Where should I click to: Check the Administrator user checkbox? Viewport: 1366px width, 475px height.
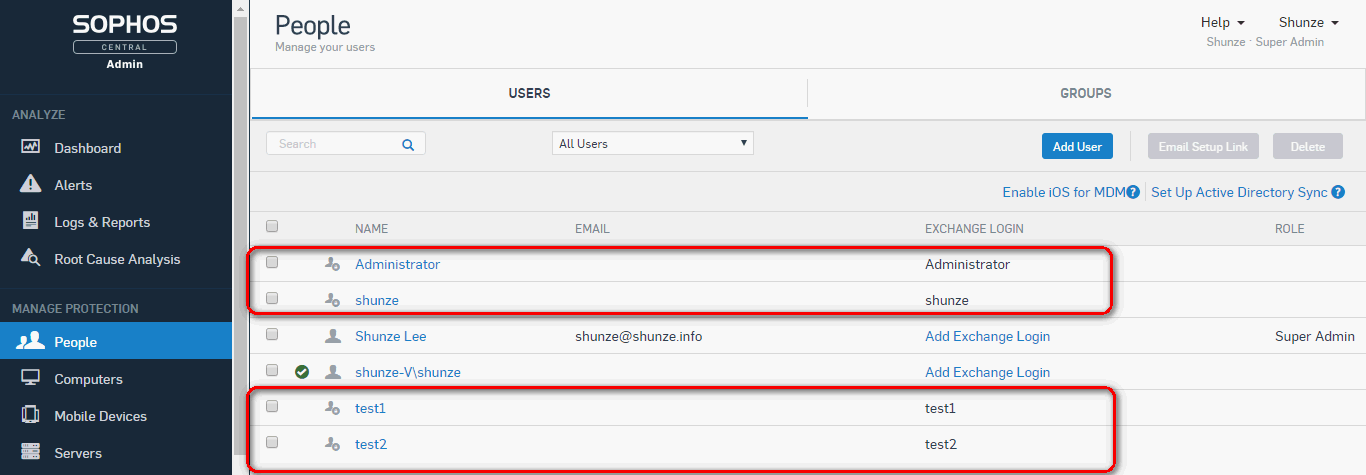(x=272, y=262)
